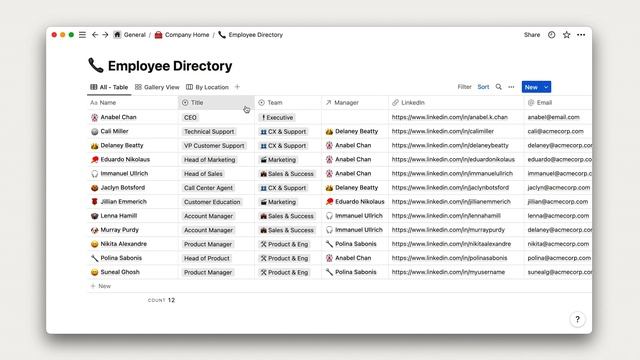Go back with the left arrow
The height and width of the screenshot is (360, 640).
[95, 35]
